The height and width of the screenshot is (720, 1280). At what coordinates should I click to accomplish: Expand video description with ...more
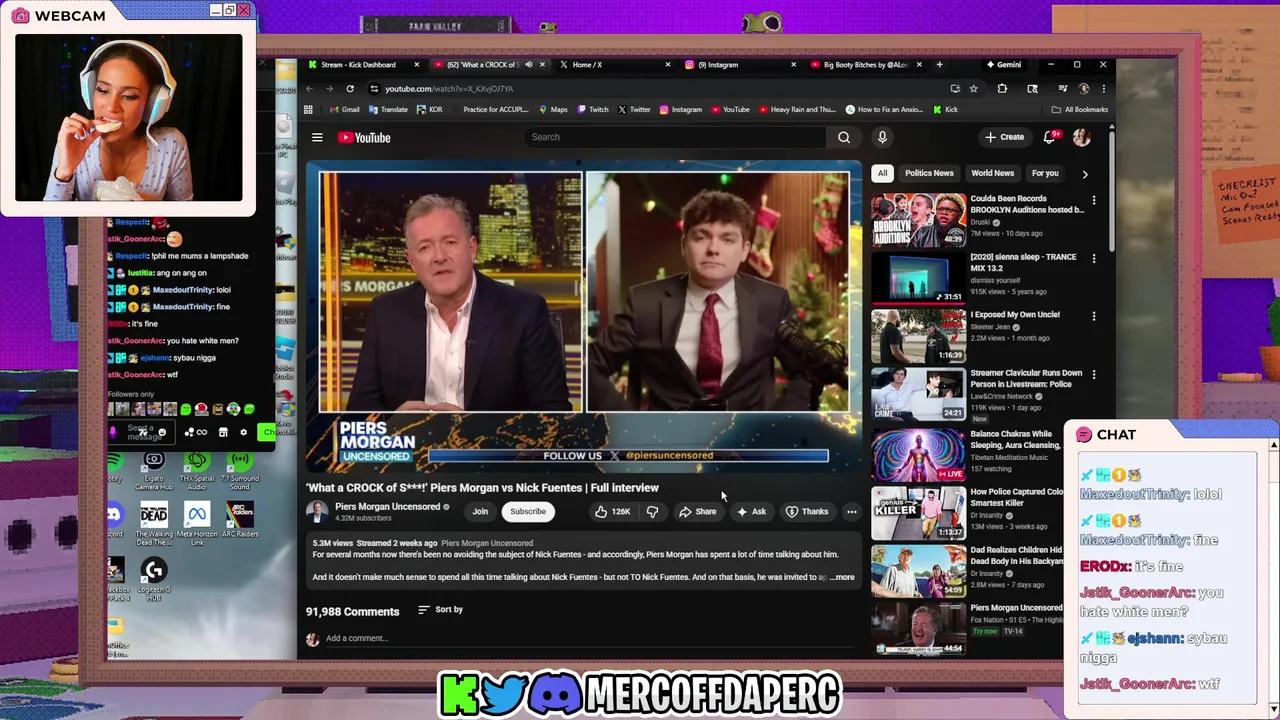pos(842,577)
